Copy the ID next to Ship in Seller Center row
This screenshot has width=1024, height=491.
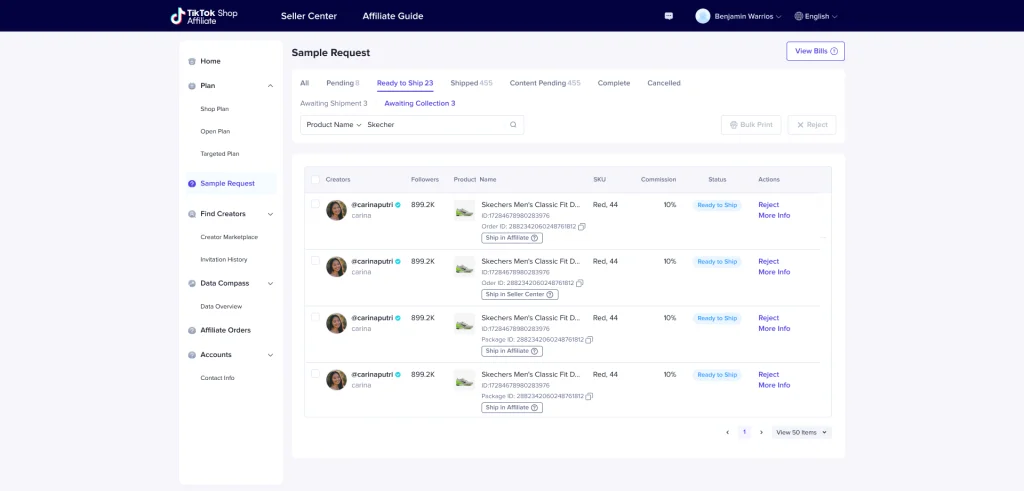click(x=580, y=283)
